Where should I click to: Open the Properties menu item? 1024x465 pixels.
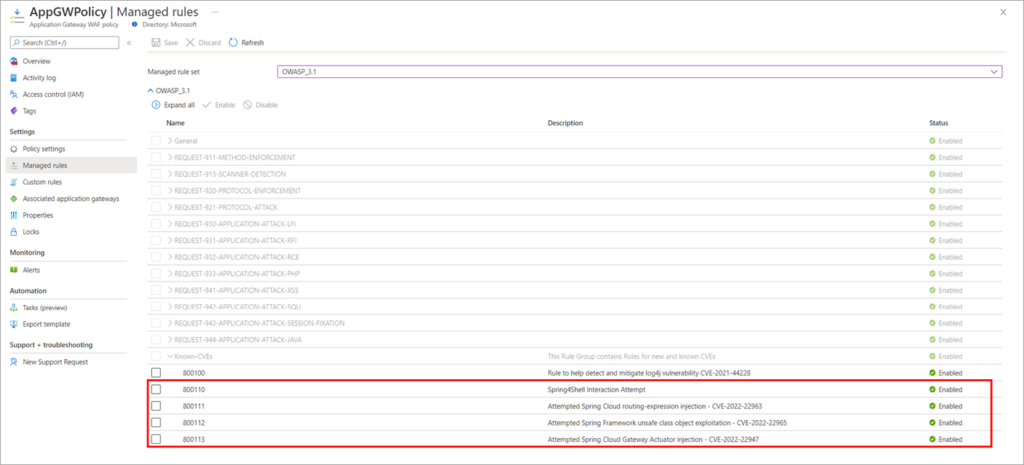[x=38, y=216]
